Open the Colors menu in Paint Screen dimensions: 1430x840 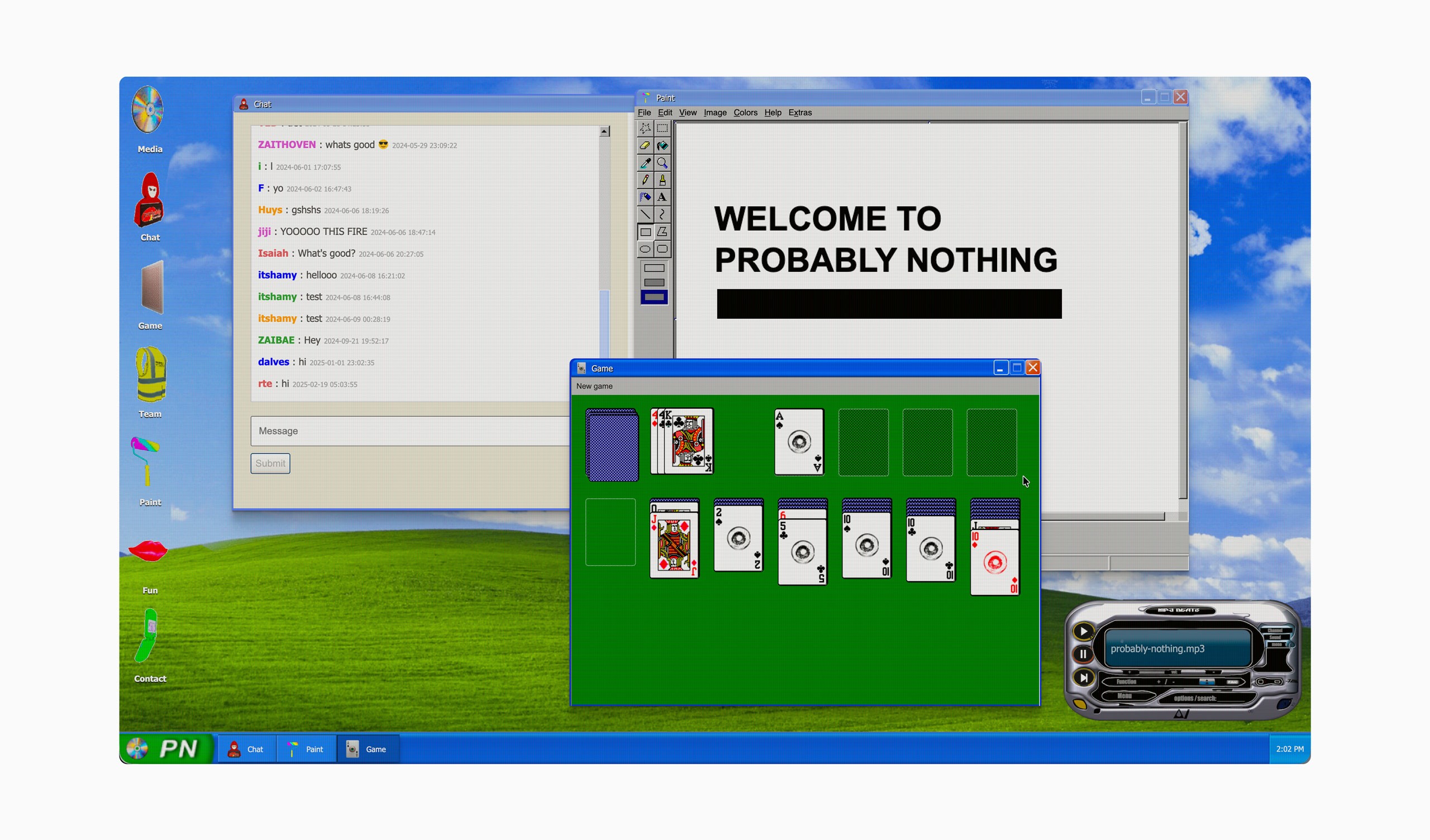coord(745,112)
